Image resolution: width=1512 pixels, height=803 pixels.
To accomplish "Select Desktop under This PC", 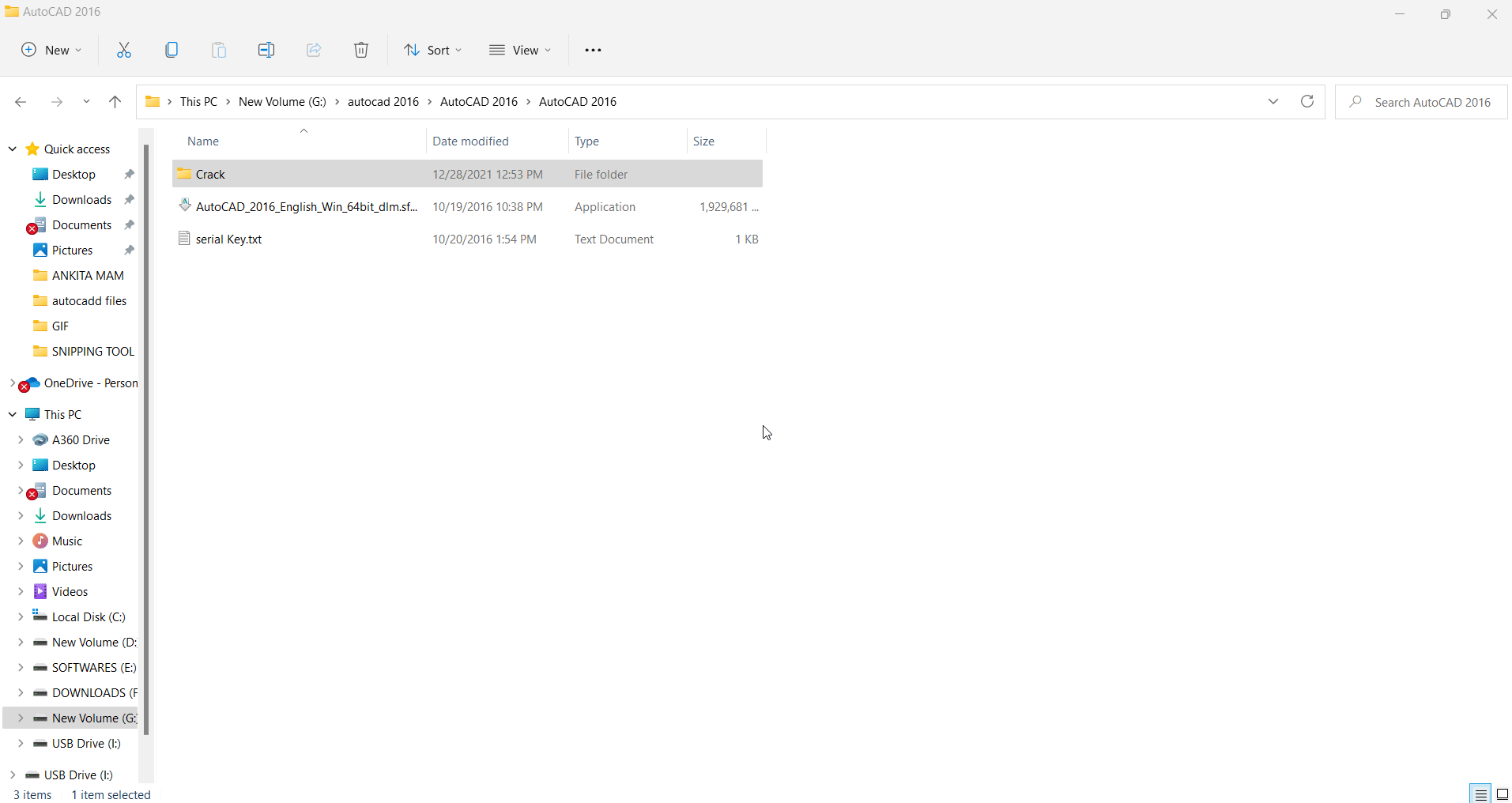I will pos(74,465).
